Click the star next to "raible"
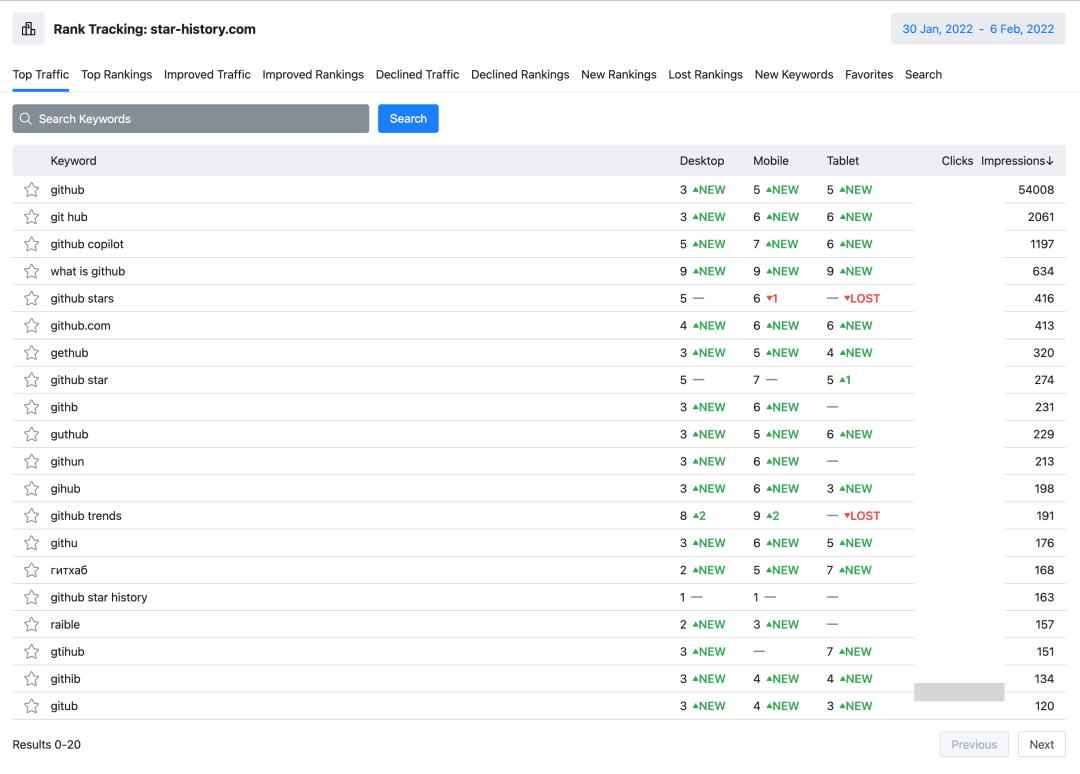The height and width of the screenshot is (774, 1080). tap(31, 625)
